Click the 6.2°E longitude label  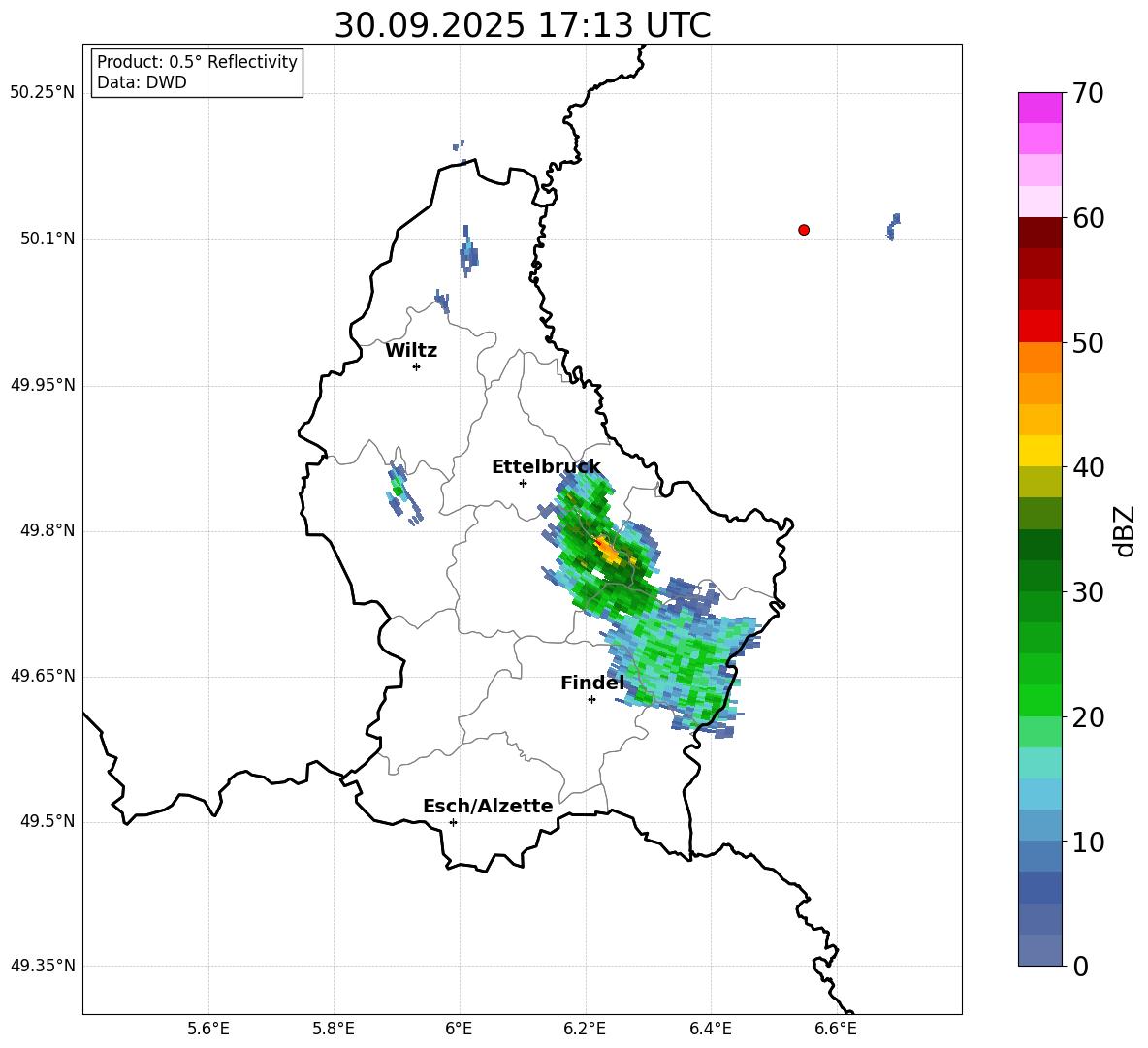(585, 1029)
